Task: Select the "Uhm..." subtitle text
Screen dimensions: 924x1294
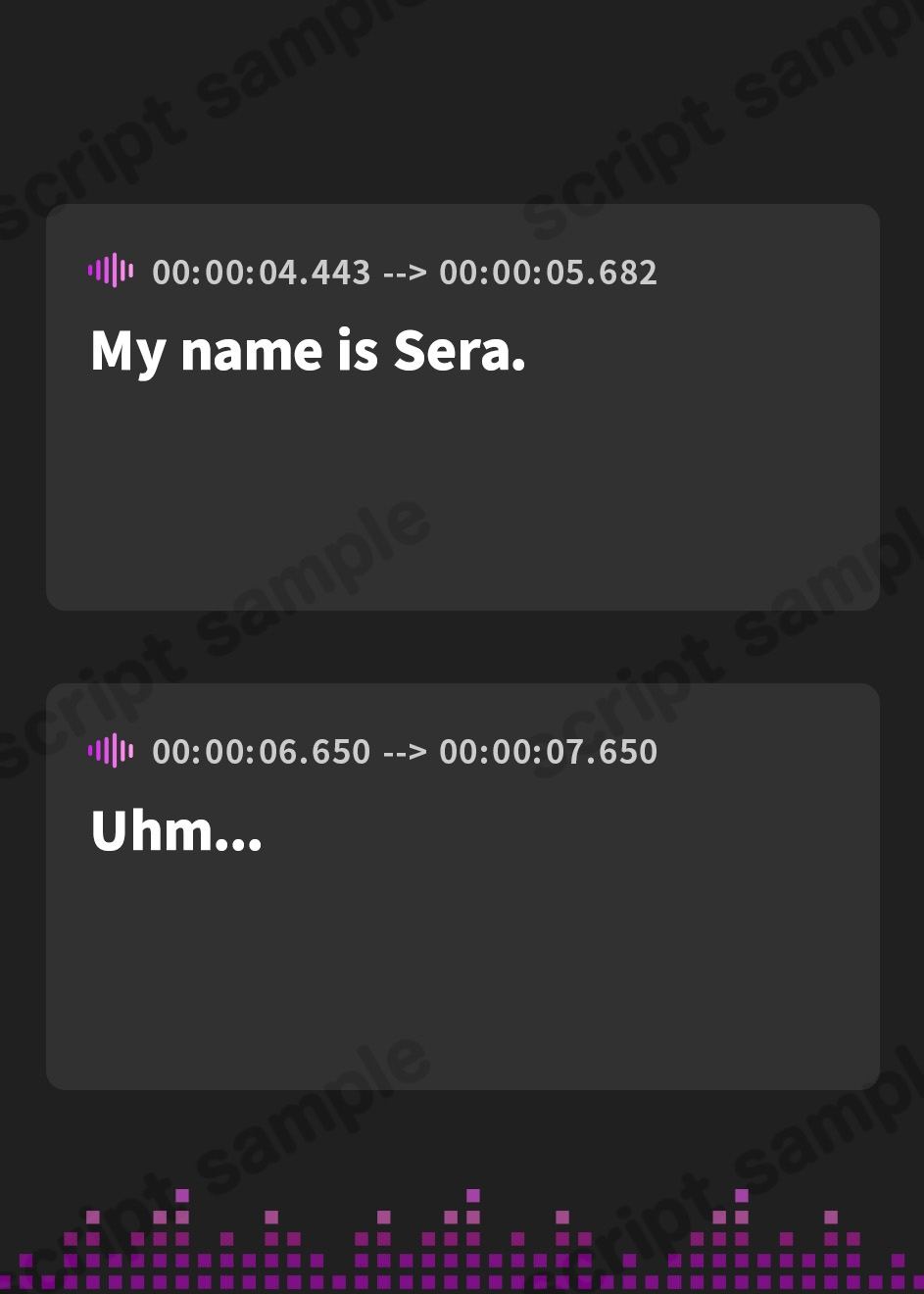Action: (176, 831)
